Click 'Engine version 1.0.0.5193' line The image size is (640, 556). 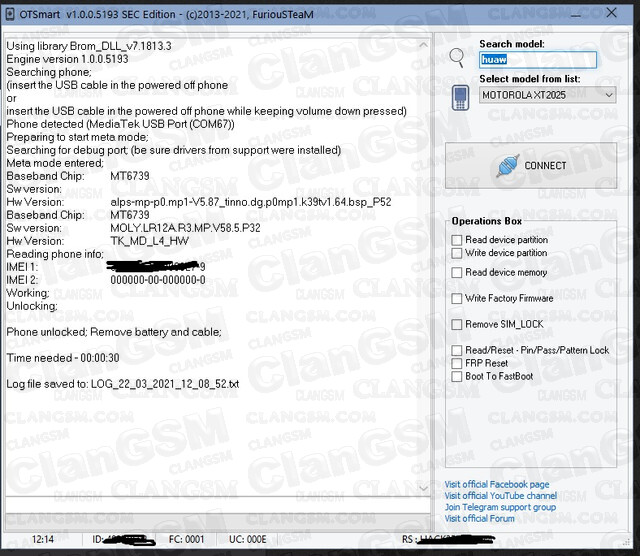click(x=67, y=59)
